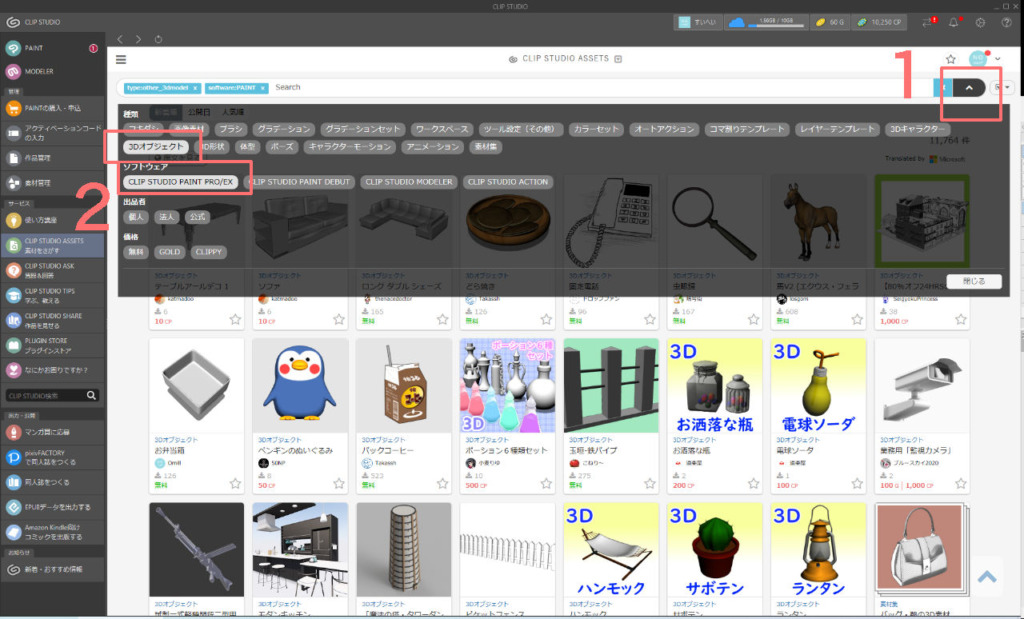Open the user avatar in Assets header
This screenshot has height=619, width=1024.
(977, 59)
